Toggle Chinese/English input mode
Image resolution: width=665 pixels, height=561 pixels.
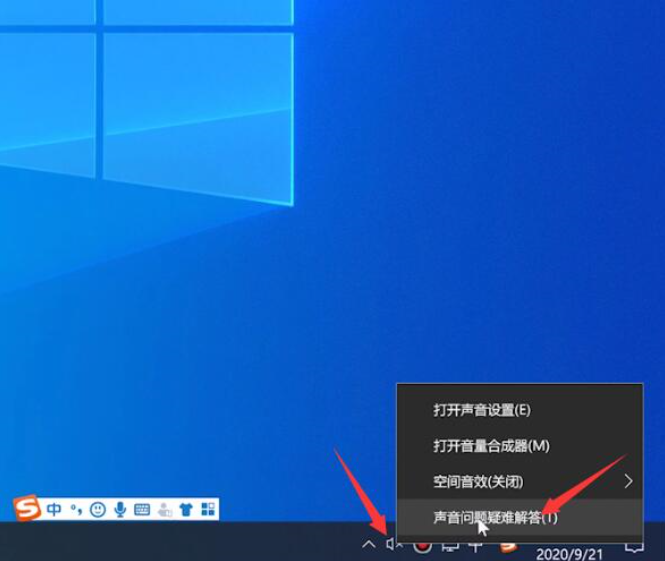pyautogui.click(x=54, y=509)
